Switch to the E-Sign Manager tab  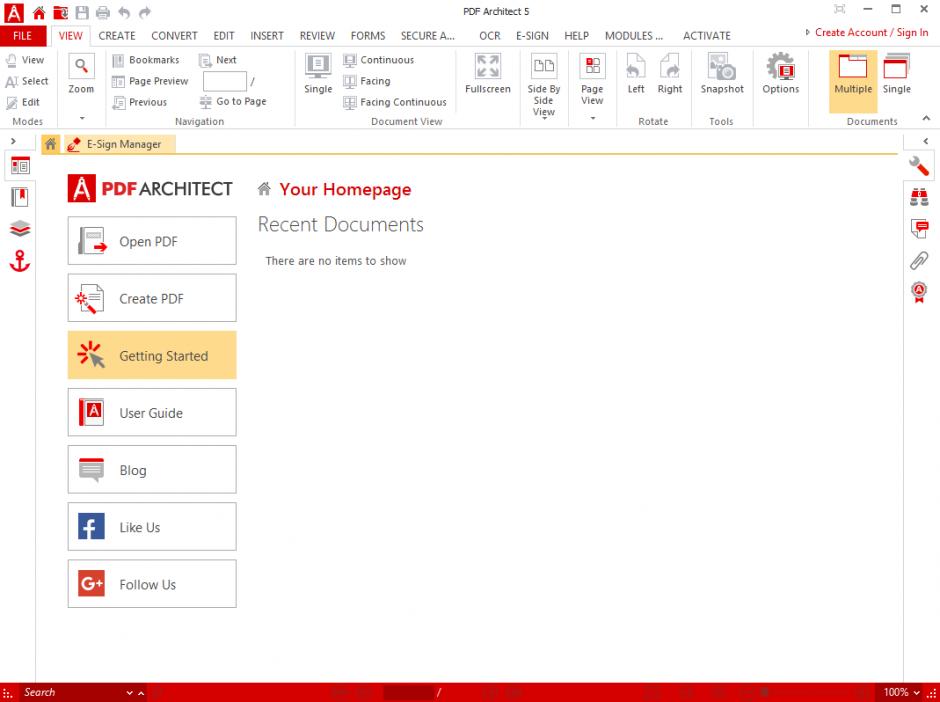click(x=116, y=144)
